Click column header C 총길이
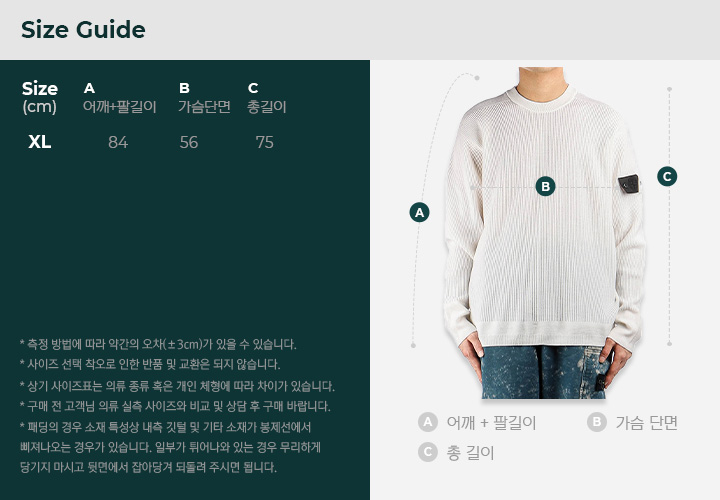Image resolution: width=720 pixels, height=500 pixels. tap(267, 97)
